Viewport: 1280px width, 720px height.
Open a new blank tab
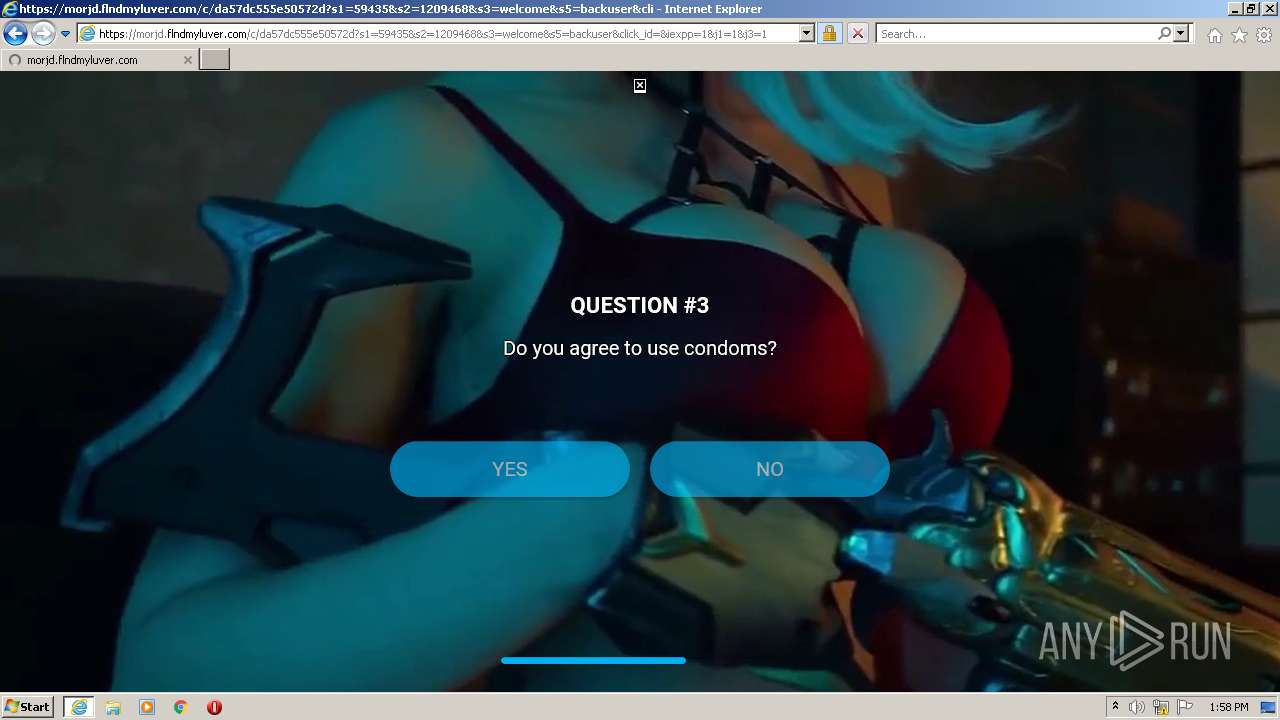point(215,60)
